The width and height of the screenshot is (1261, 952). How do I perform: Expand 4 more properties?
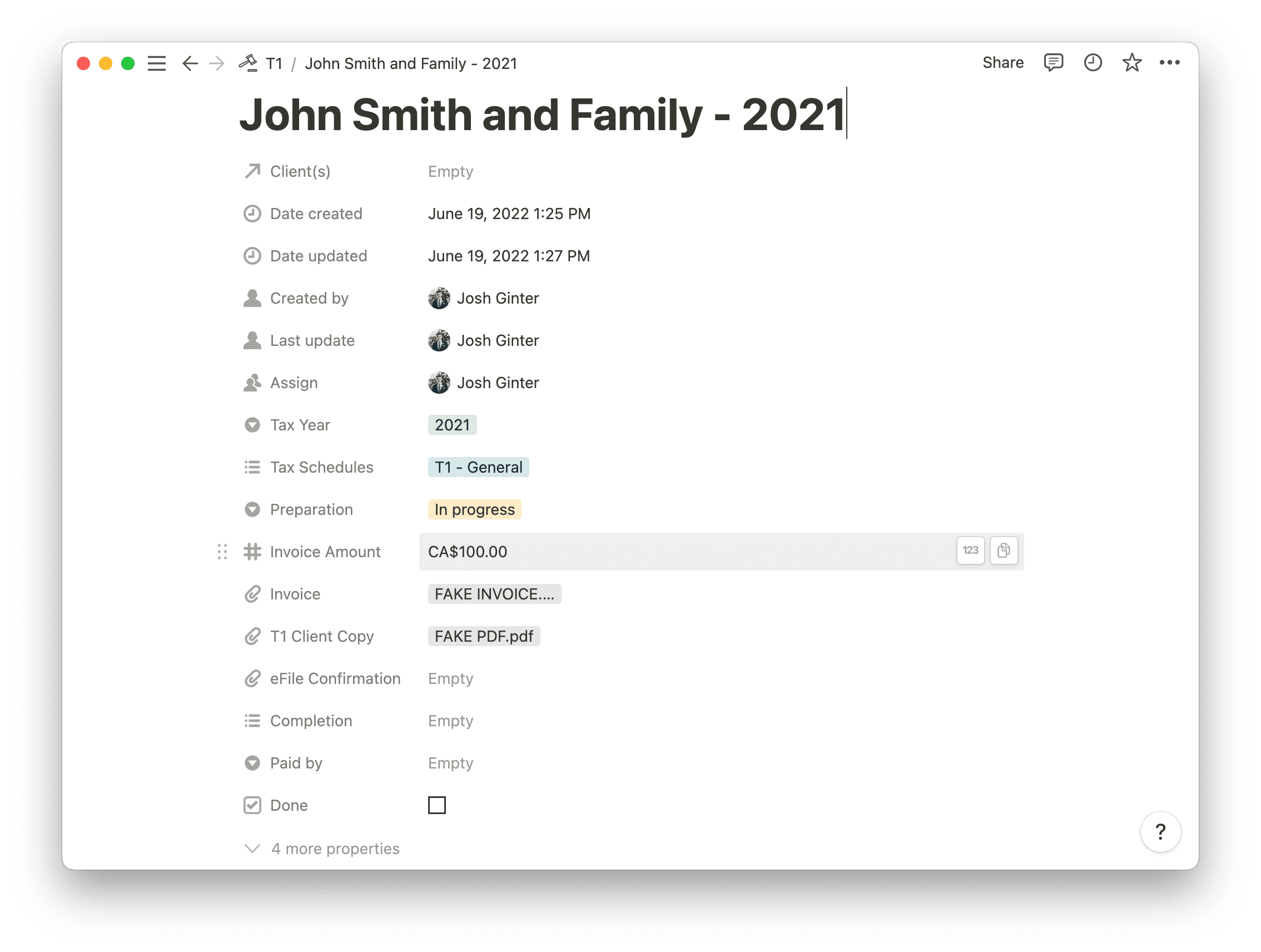click(322, 848)
